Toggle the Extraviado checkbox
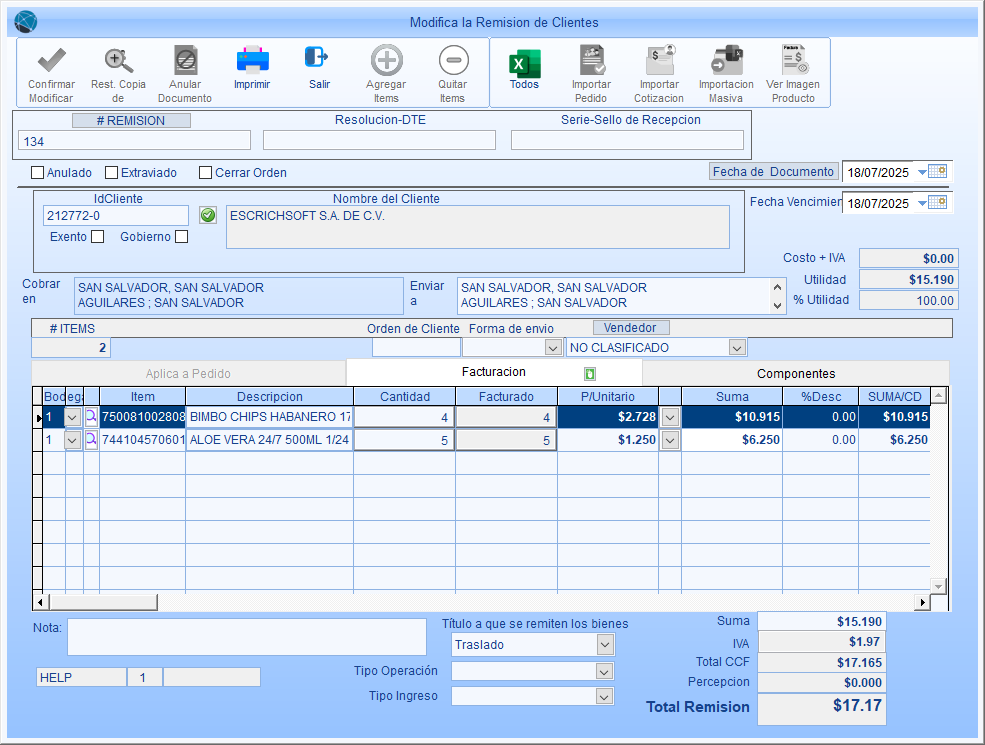This screenshot has height=745, width=985. [112, 172]
